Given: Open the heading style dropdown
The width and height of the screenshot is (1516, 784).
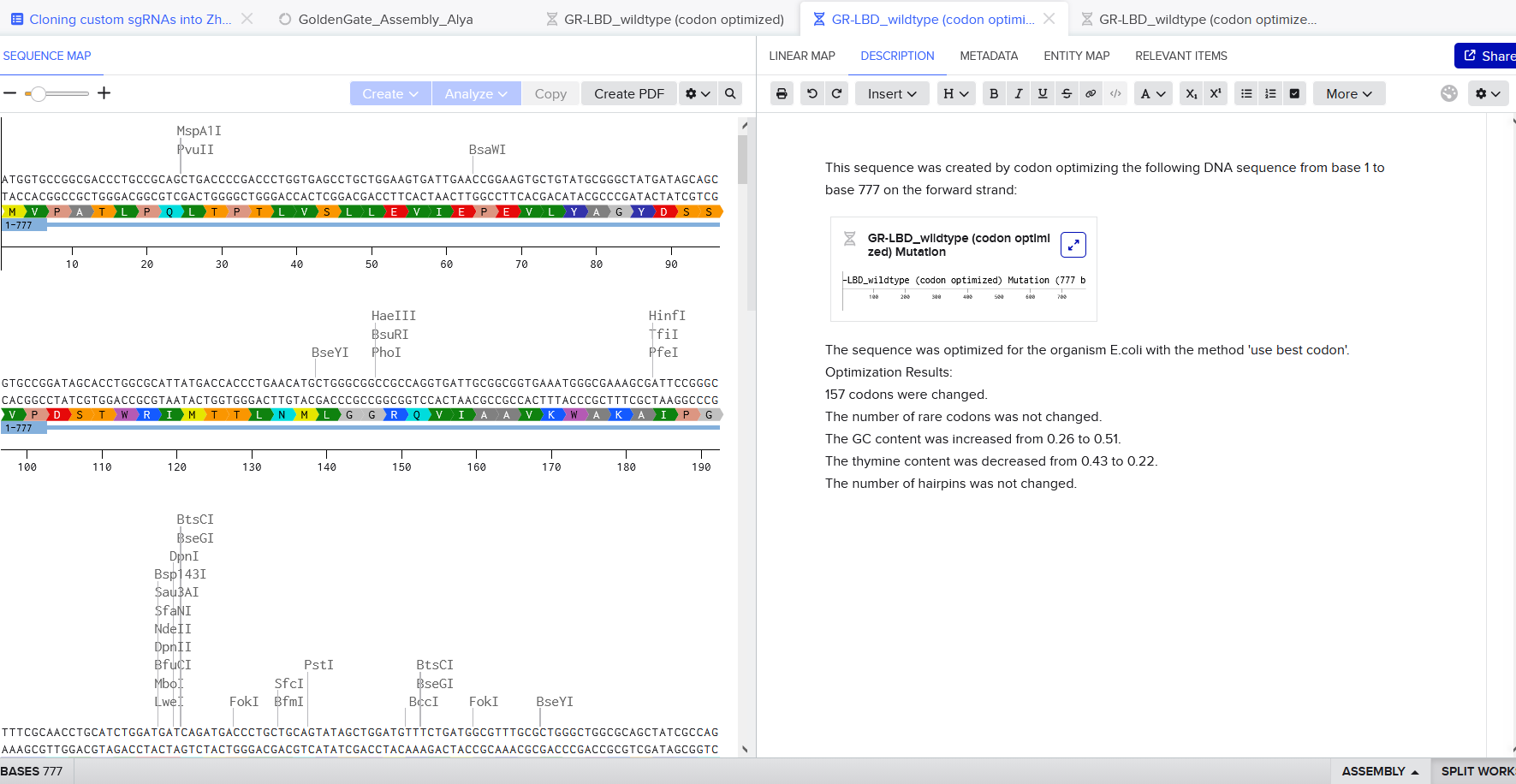Looking at the screenshot, I should tap(956, 94).
